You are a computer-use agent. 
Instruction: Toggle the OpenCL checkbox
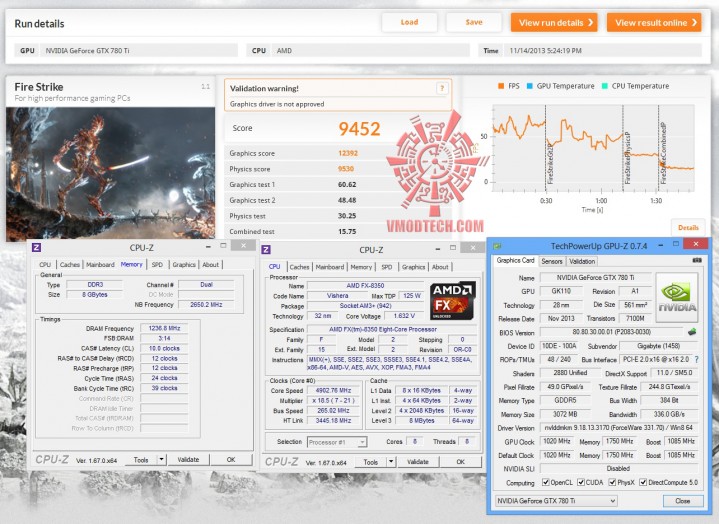(x=546, y=482)
